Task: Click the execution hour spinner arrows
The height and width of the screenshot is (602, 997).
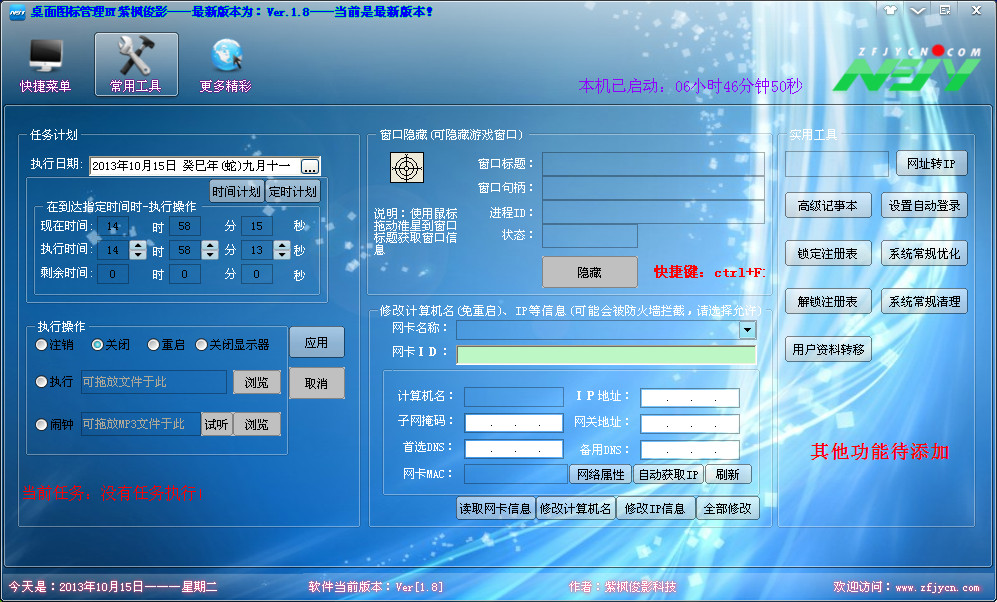Action: (139, 250)
